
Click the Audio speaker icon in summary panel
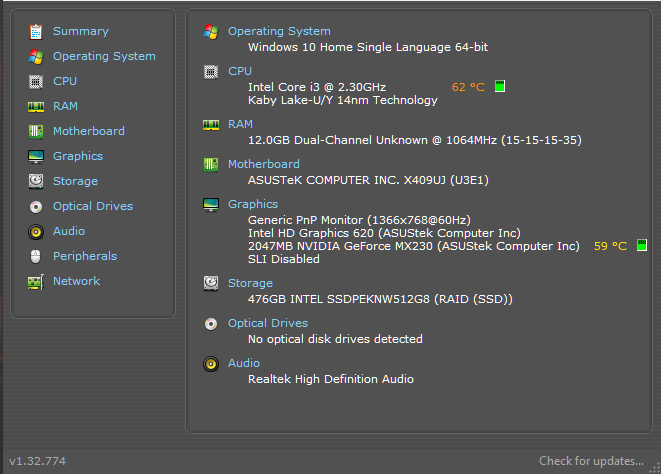pyautogui.click(x=211, y=364)
